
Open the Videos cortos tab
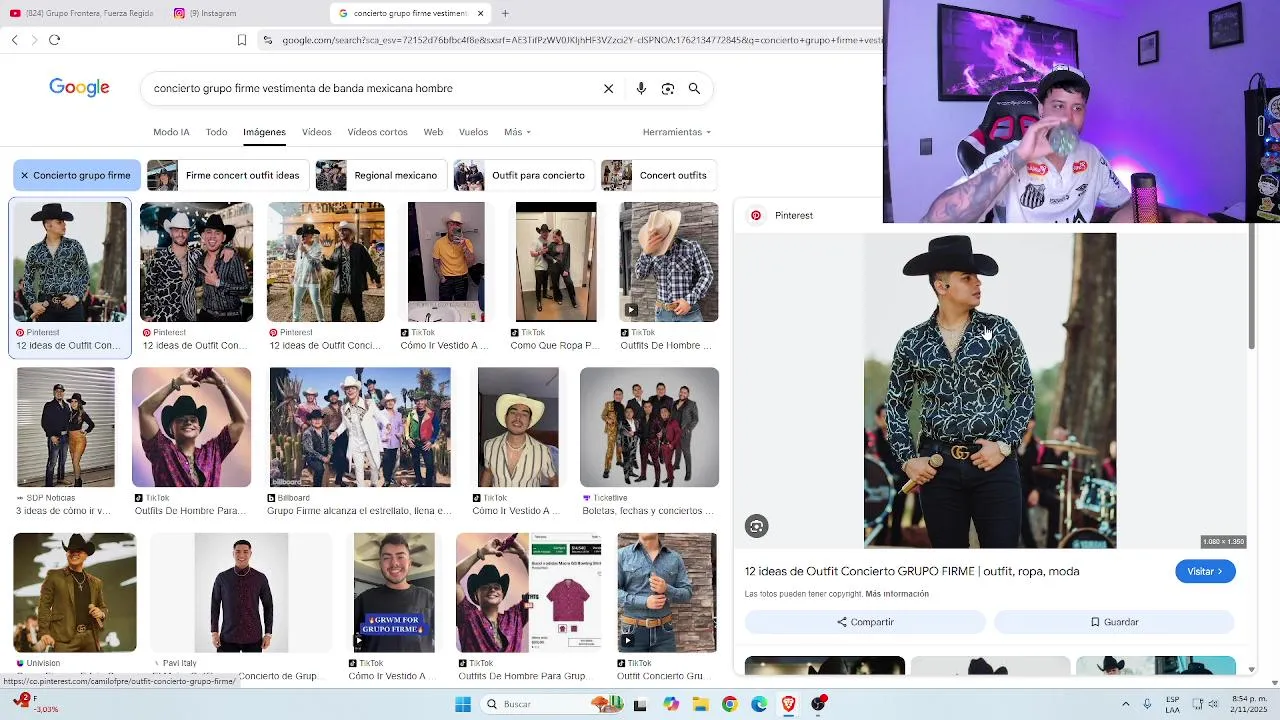point(377,132)
